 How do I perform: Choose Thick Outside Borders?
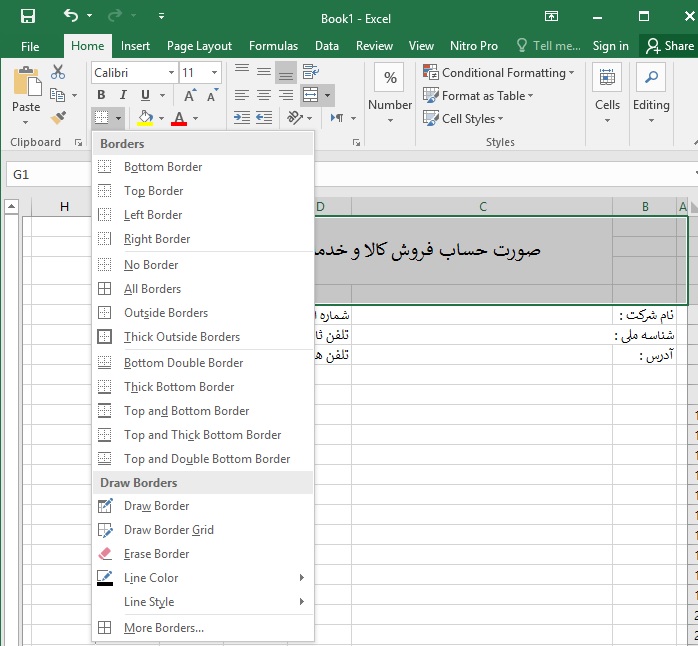(203, 337)
